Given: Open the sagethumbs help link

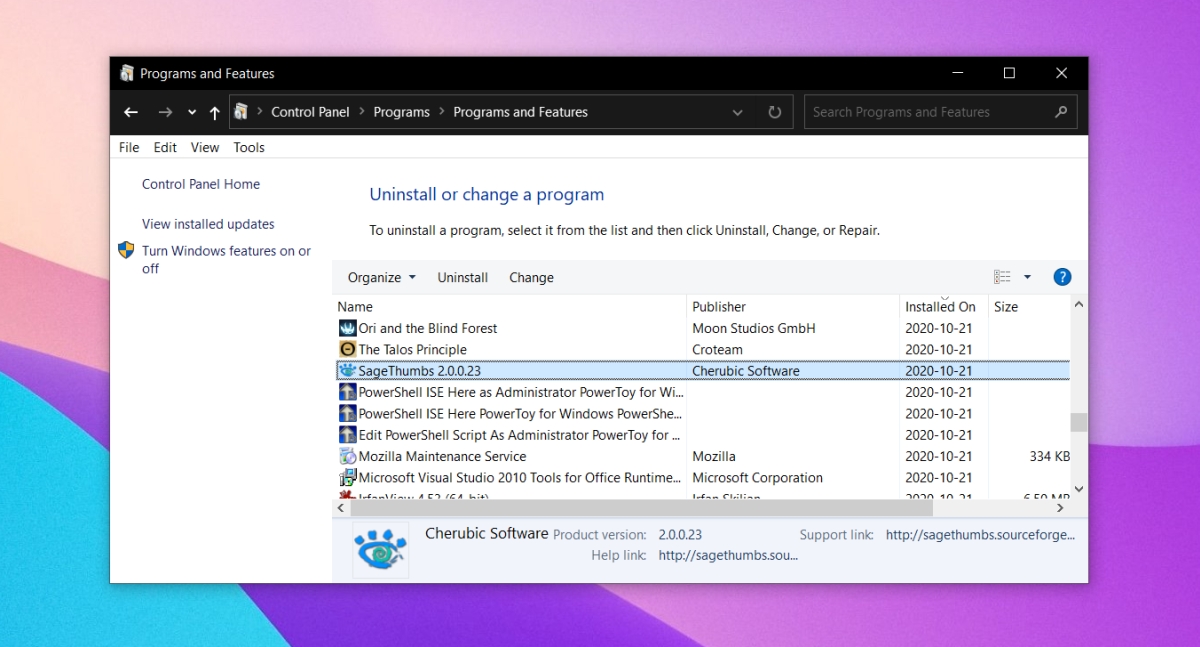Looking at the screenshot, I should (728, 555).
